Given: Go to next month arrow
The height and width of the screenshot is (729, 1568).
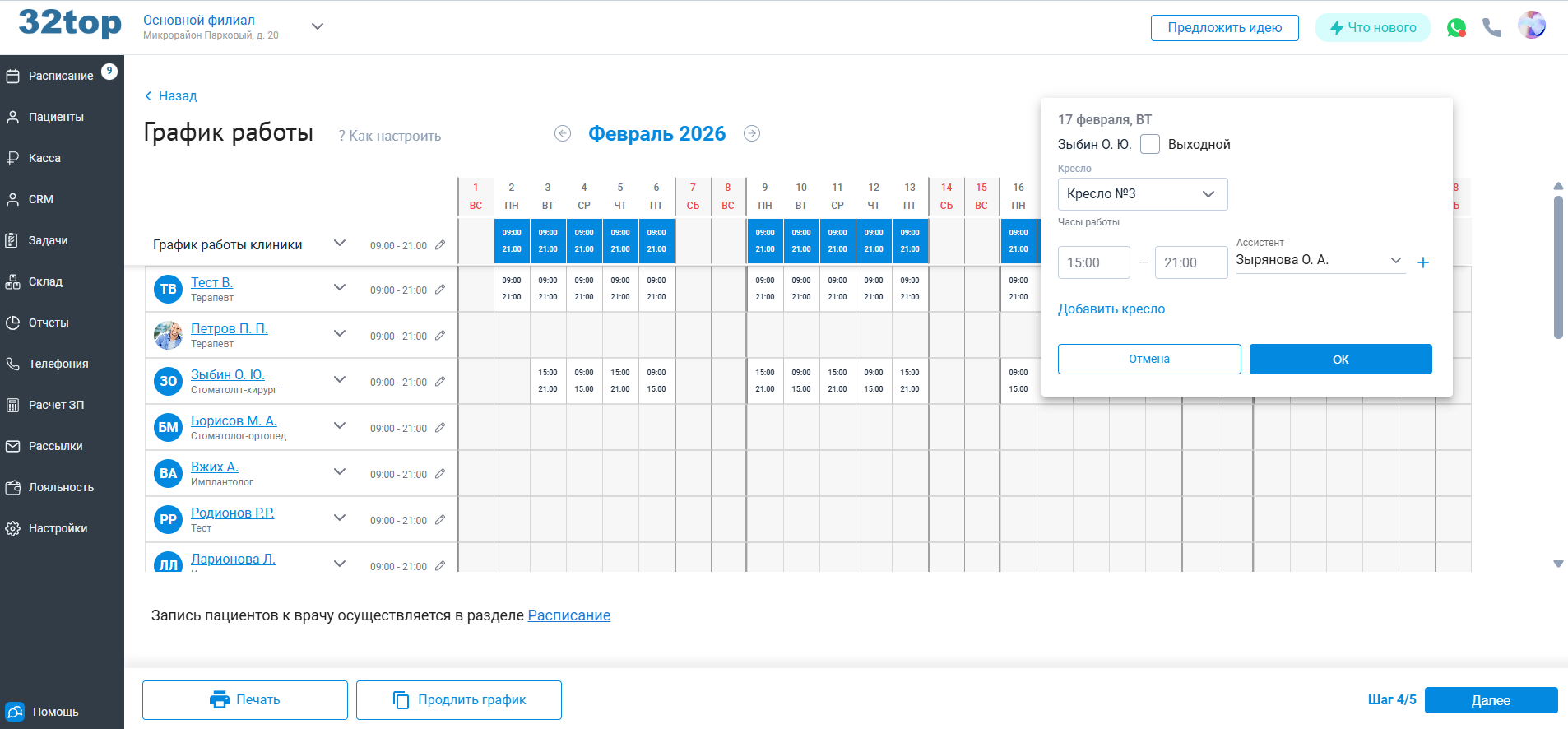Looking at the screenshot, I should click(x=752, y=133).
